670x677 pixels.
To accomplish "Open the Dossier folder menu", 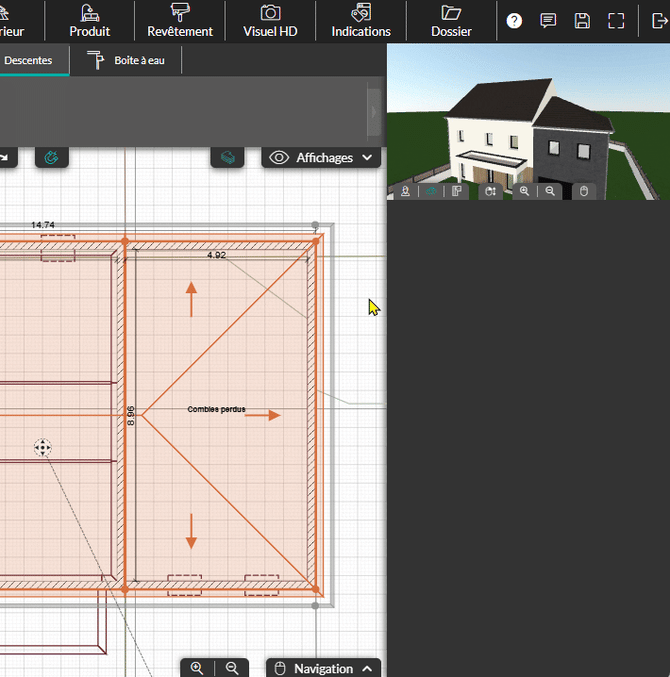I will 451,20.
